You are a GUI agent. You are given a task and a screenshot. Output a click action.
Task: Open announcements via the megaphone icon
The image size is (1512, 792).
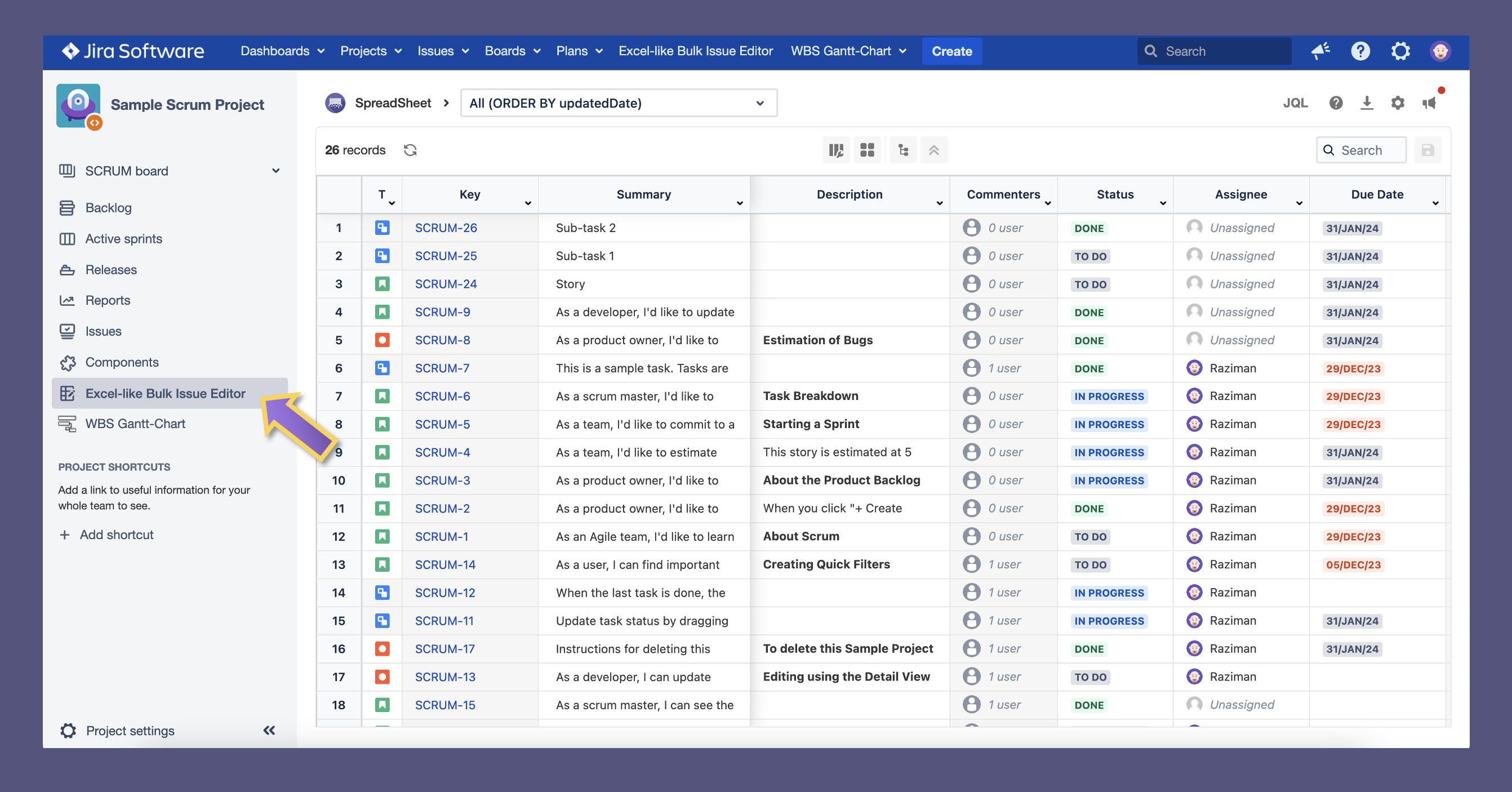pyautogui.click(x=1429, y=103)
